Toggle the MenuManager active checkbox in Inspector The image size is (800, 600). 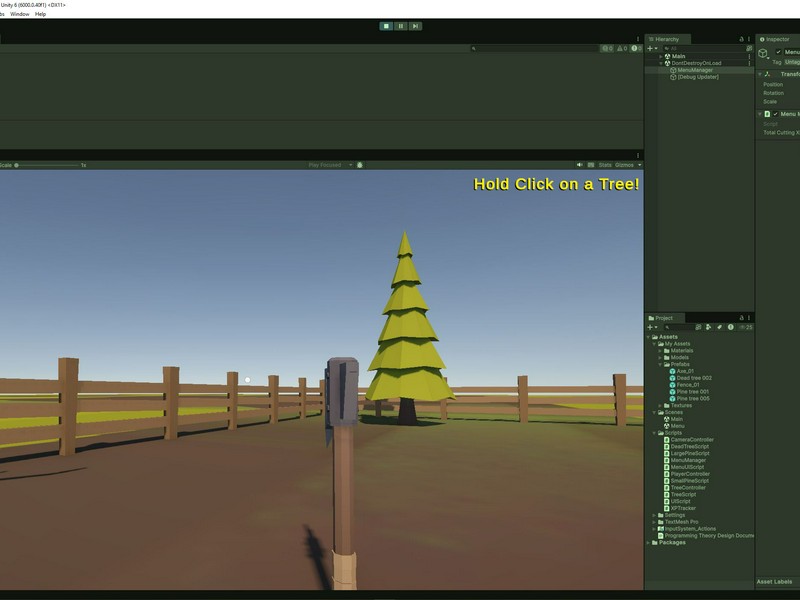(779, 52)
